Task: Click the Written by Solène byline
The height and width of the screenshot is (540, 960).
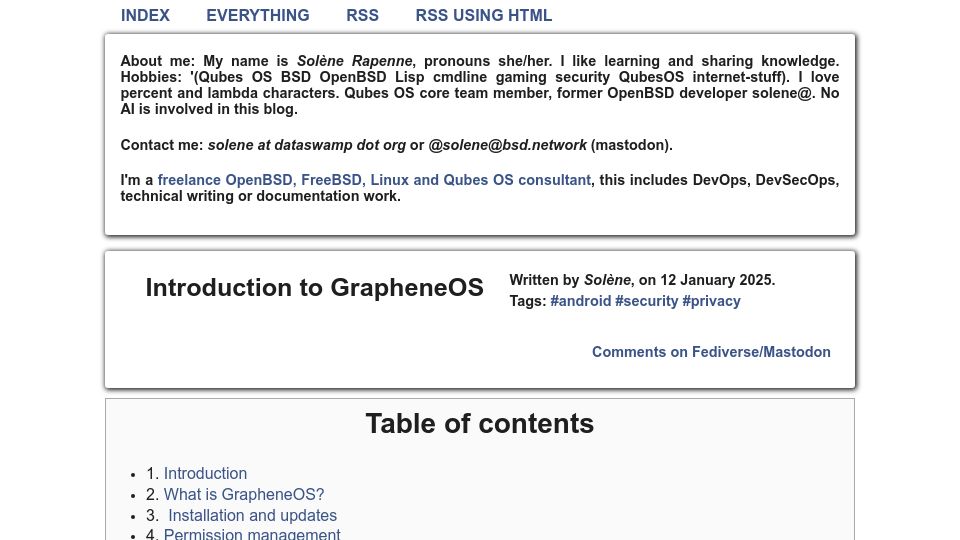Action: coord(570,280)
